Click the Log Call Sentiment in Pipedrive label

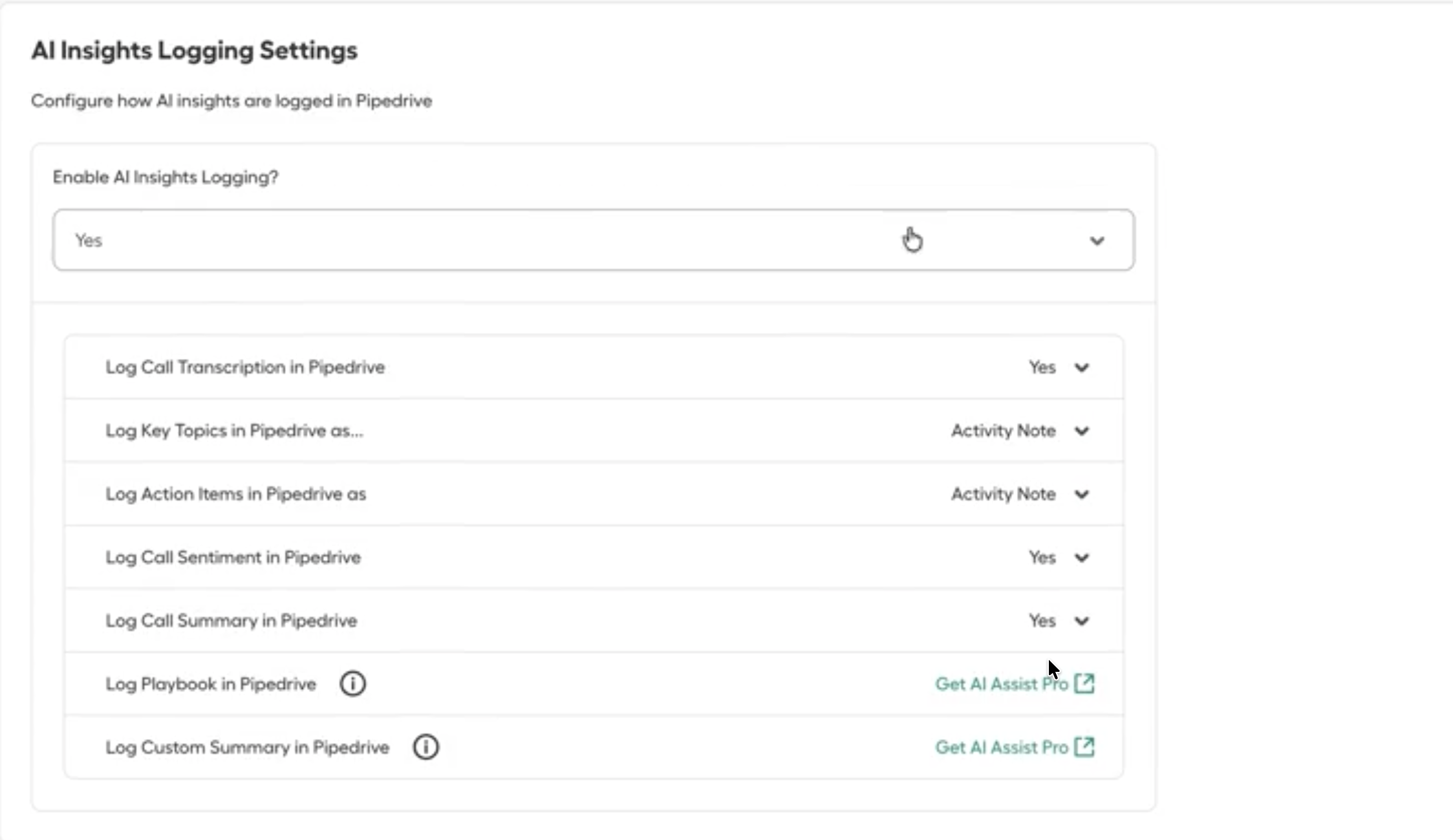coord(233,557)
